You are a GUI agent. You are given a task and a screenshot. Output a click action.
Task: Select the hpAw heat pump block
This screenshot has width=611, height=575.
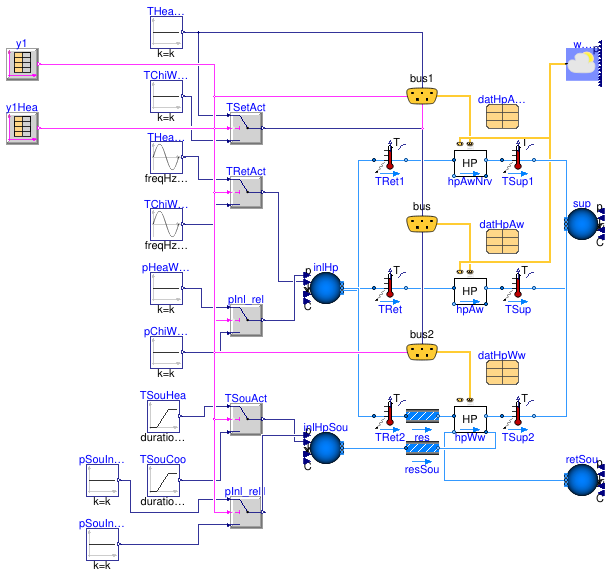(470, 291)
